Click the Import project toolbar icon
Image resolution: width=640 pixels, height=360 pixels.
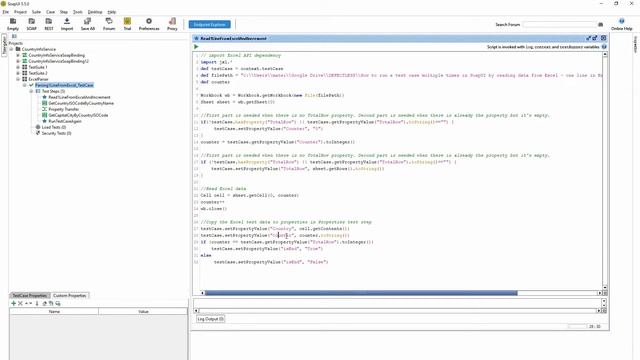[67, 24]
